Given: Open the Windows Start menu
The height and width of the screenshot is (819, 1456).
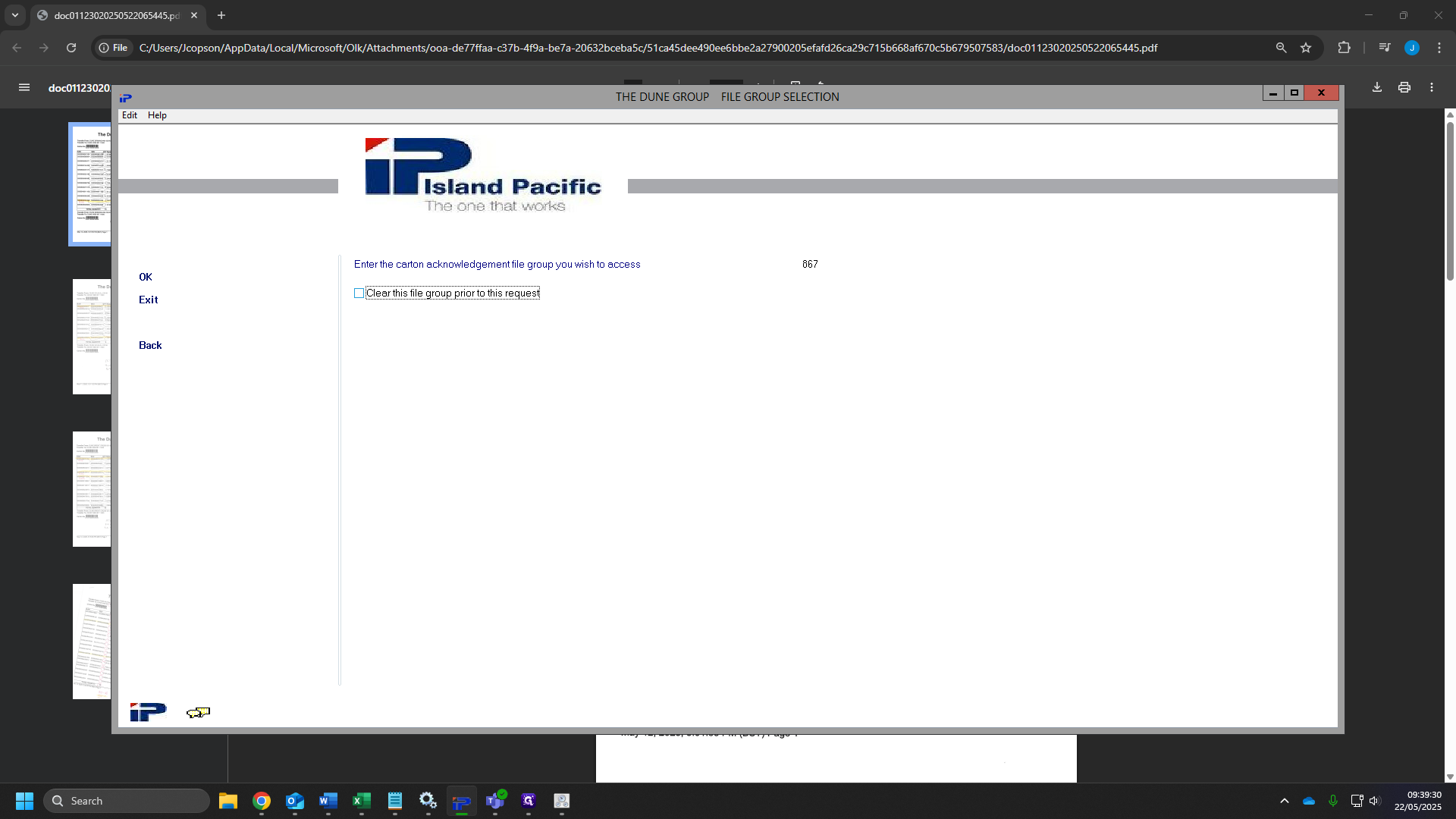Looking at the screenshot, I should [24, 801].
